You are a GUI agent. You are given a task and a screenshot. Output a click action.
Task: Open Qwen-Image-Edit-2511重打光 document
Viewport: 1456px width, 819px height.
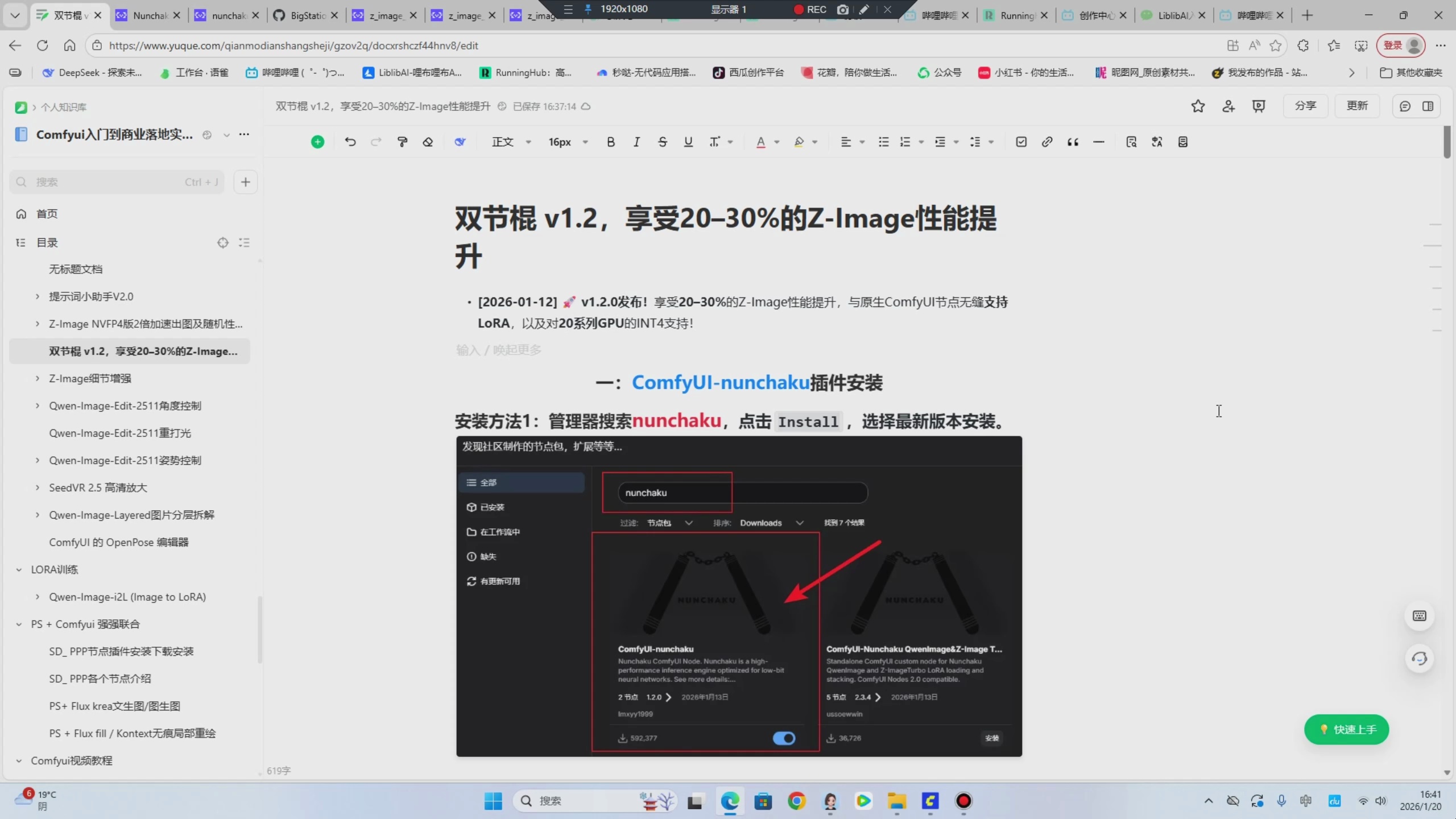click(x=120, y=433)
